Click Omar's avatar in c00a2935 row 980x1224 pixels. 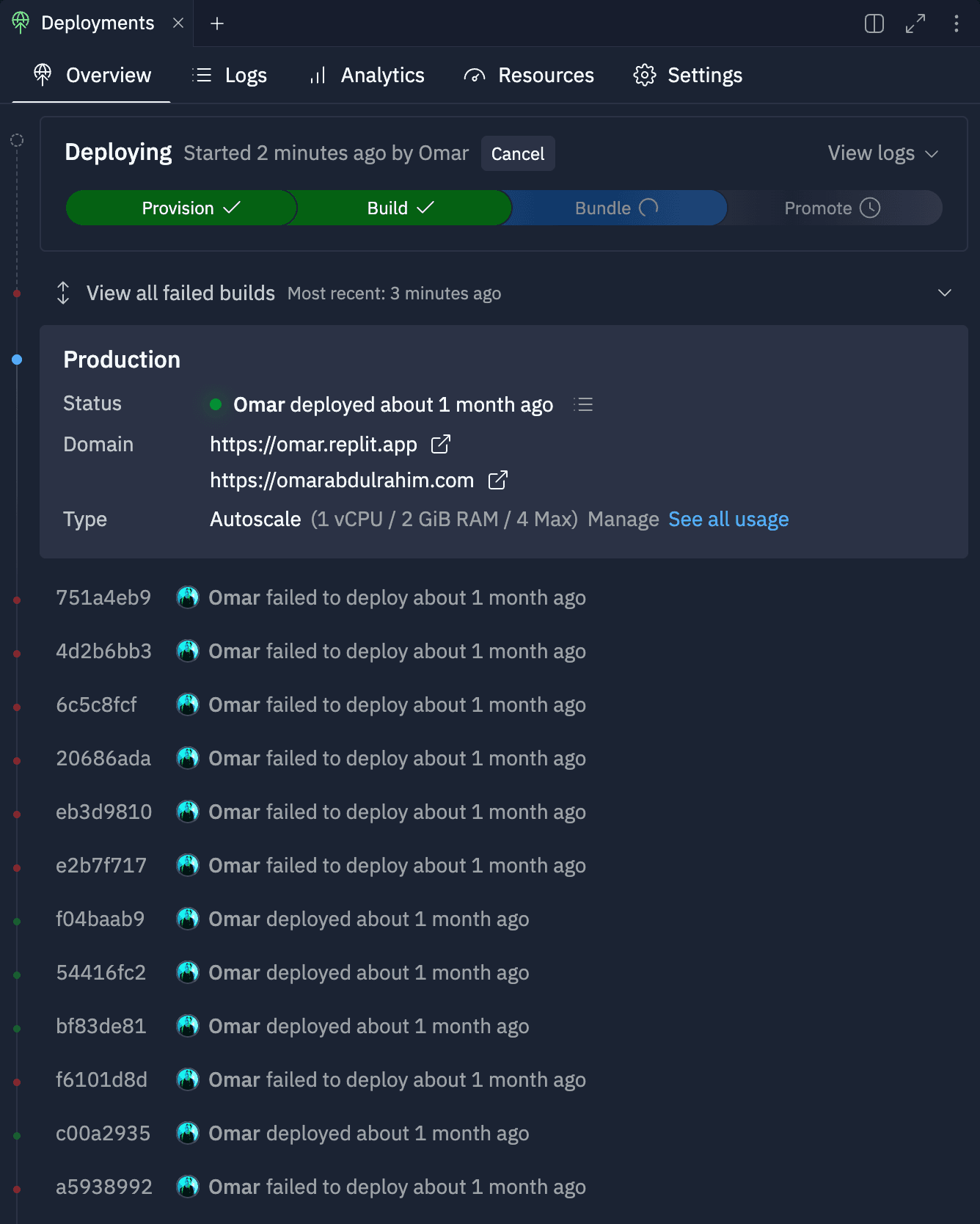pos(188,1133)
